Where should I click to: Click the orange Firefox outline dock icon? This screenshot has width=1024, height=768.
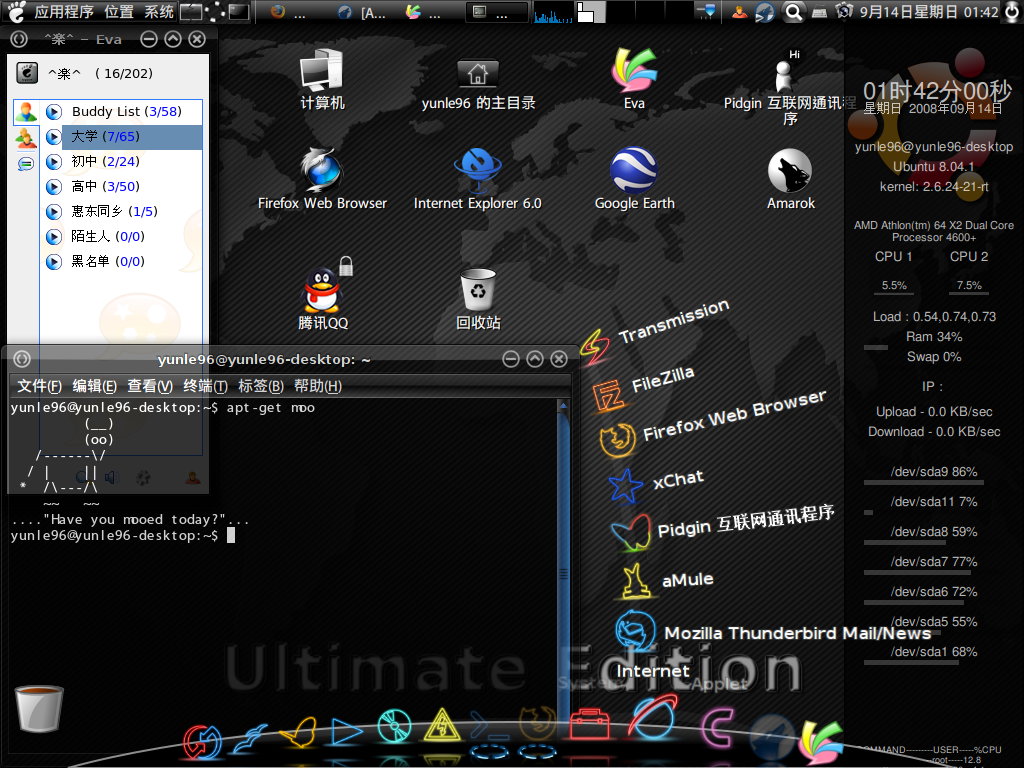(x=537, y=722)
